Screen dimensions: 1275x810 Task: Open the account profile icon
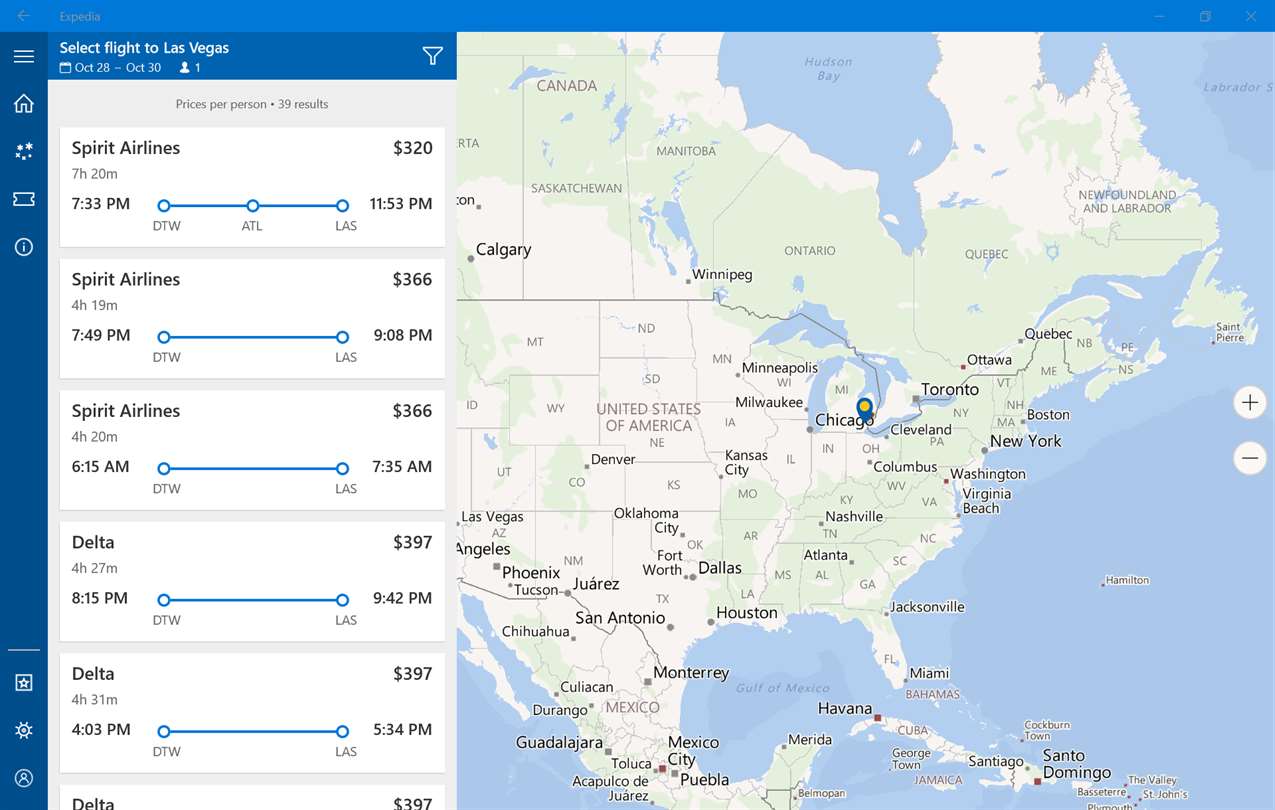click(24, 778)
